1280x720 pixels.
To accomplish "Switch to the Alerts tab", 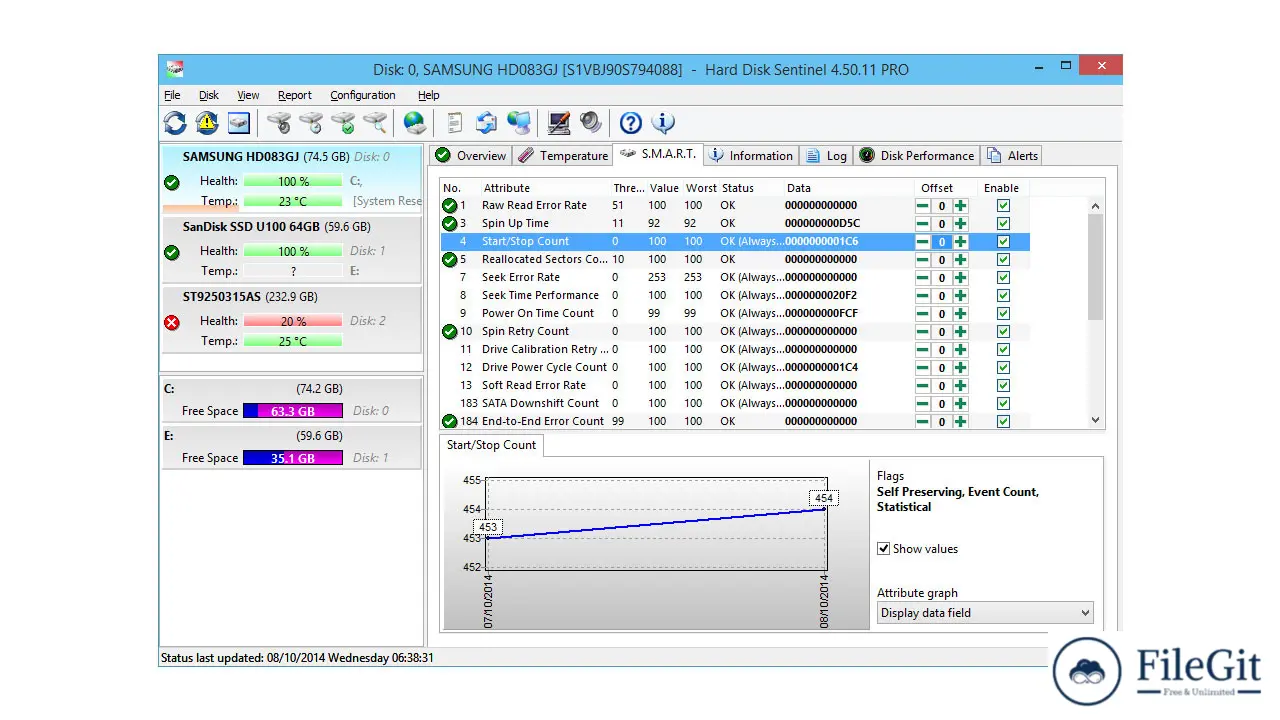I will coord(1013,155).
